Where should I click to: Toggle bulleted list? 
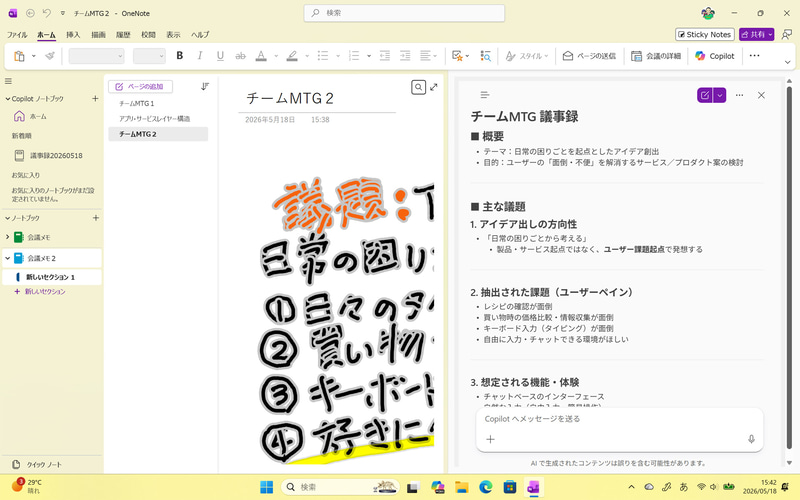point(322,56)
